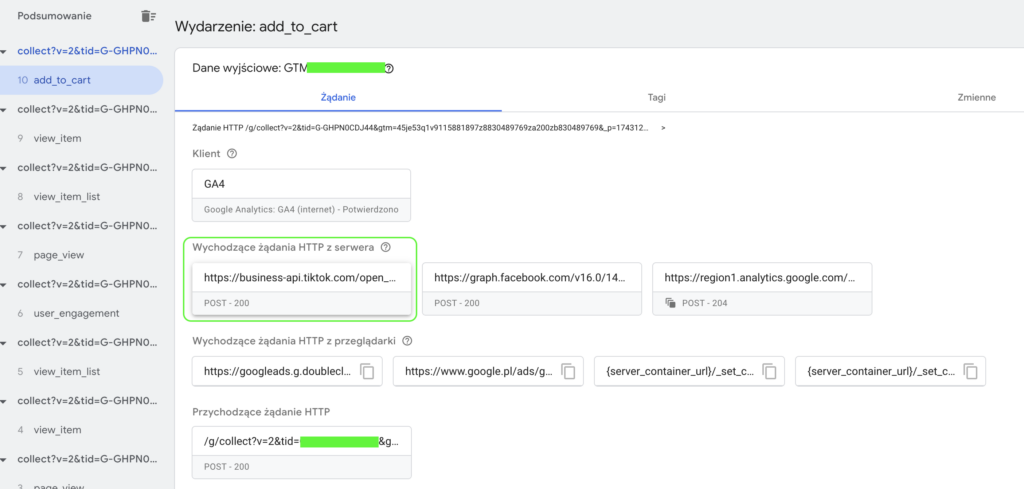
Task: Switch to the Tagi tab
Action: 656,97
